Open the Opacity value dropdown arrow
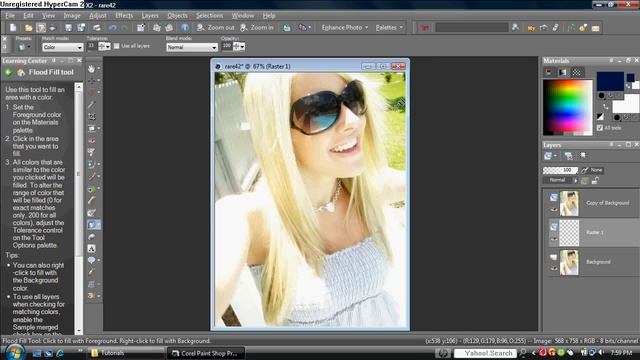 coord(242,47)
